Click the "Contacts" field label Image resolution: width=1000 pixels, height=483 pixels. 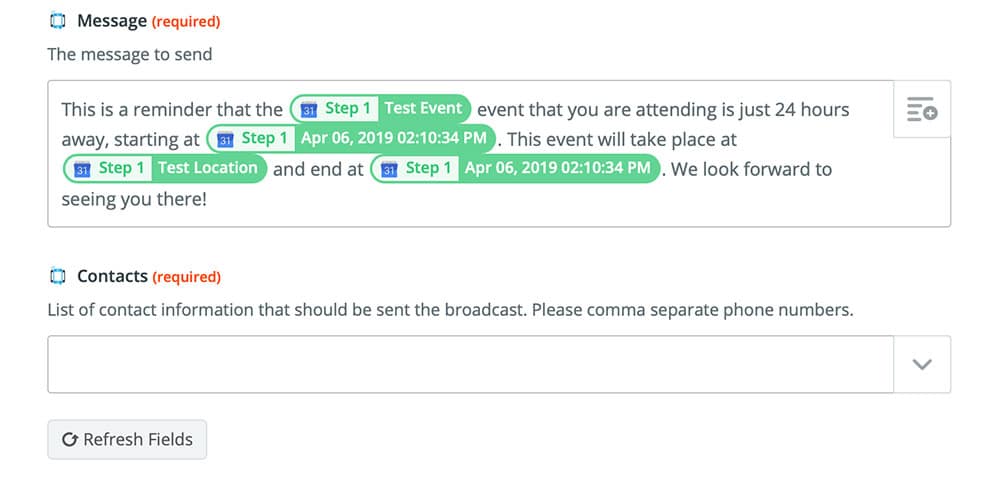tap(112, 276)
